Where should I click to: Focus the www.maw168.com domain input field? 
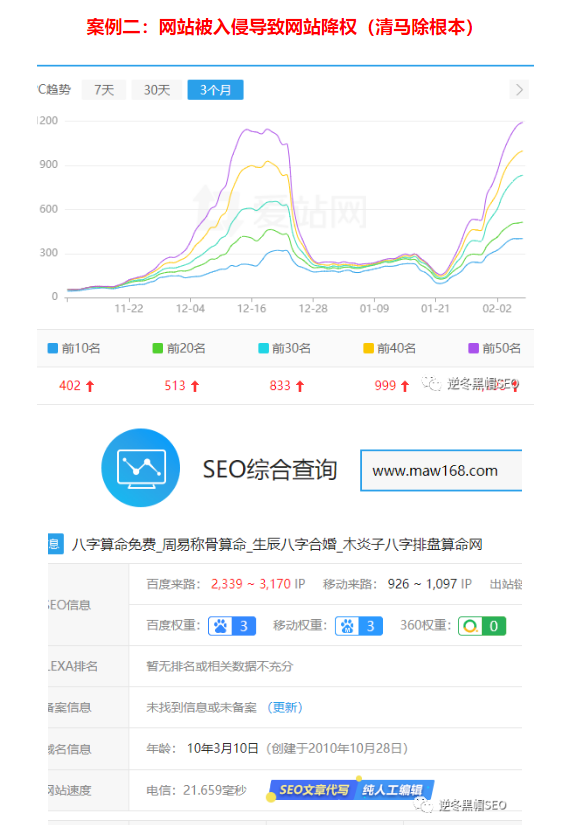coord(441,470)
